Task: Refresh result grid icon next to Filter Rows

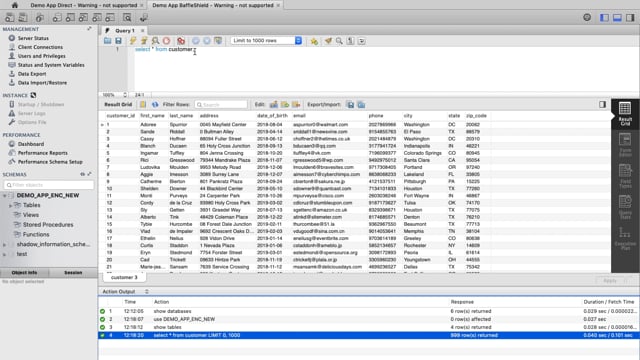Action: [x=155, y=104]
